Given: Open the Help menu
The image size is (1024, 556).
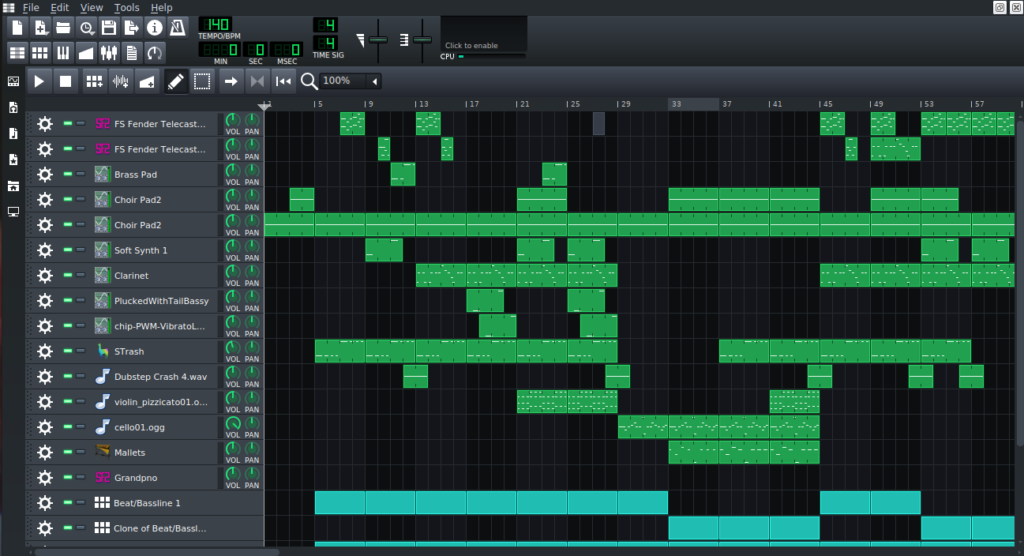Looking at the screenshot, I should pos(161,8).
